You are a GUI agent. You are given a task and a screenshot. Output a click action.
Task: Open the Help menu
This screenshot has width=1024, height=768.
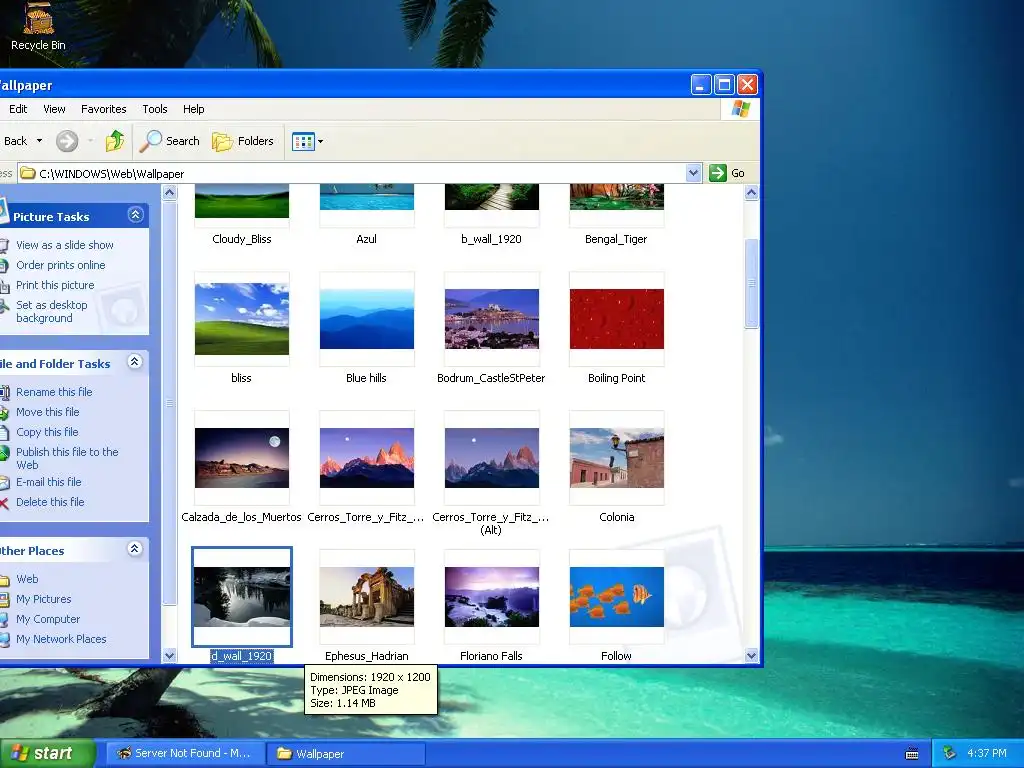point(193,109)
